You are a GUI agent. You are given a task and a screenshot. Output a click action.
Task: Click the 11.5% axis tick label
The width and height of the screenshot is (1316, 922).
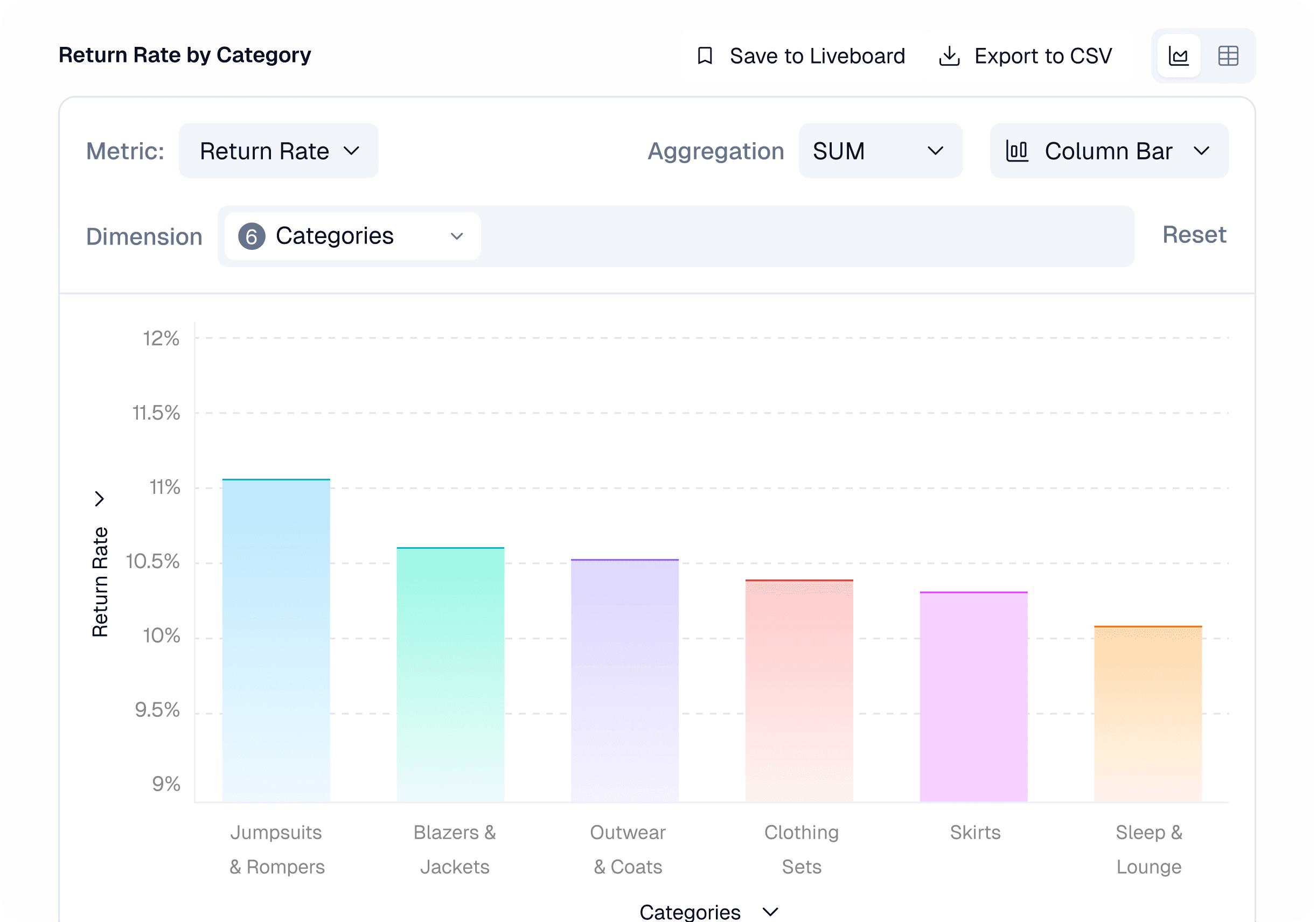tap(156, 413)
